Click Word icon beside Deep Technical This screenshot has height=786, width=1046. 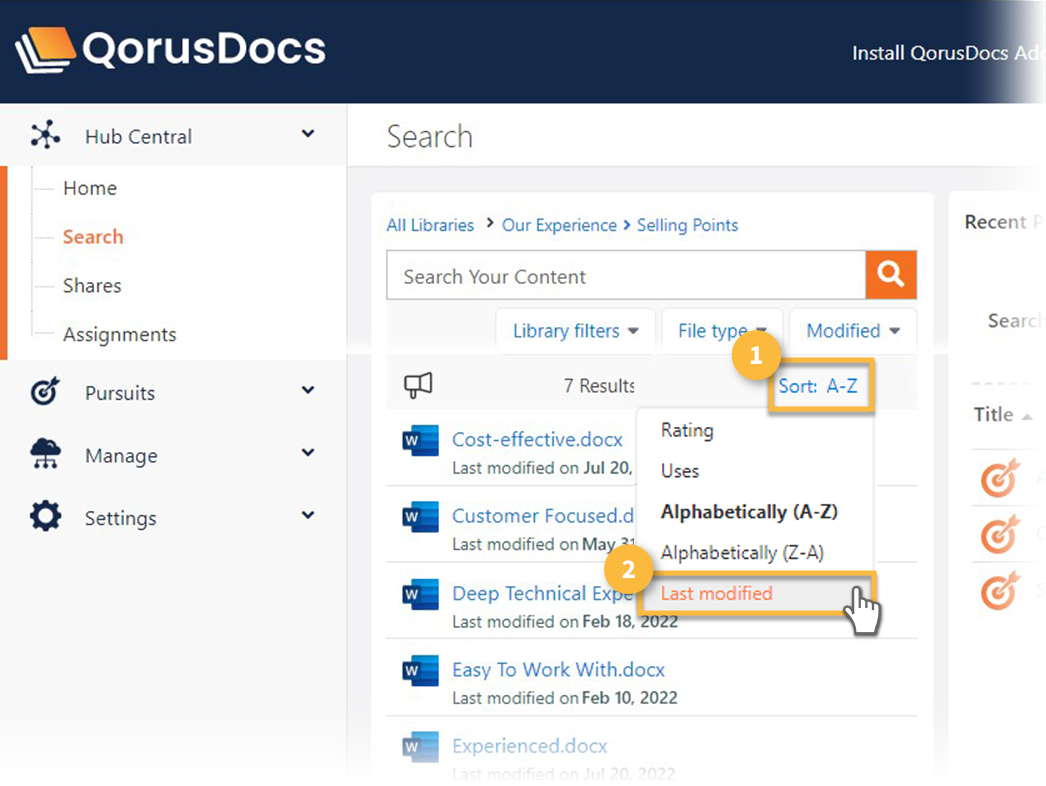coord(420,595)
